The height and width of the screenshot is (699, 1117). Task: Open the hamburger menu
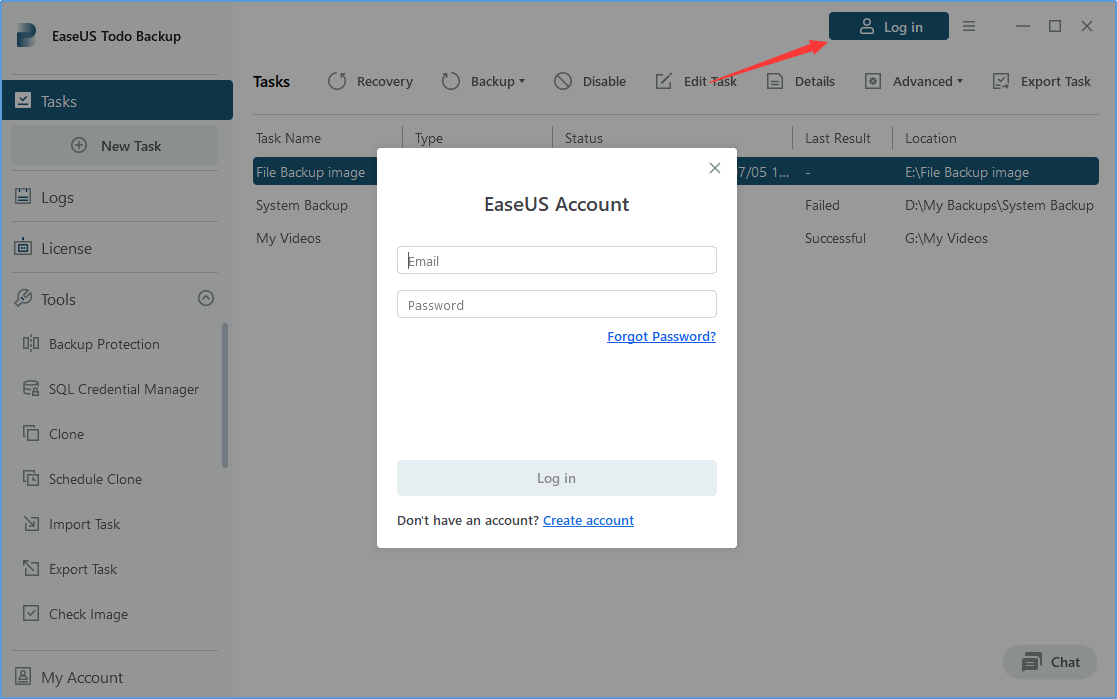pos(968,26)
